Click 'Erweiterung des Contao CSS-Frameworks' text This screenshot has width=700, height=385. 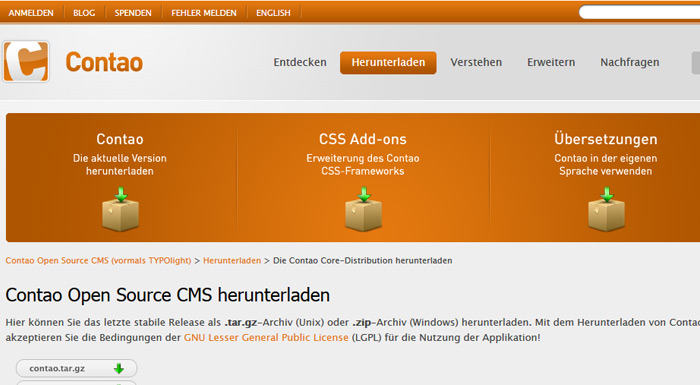(x=362, y=164)
